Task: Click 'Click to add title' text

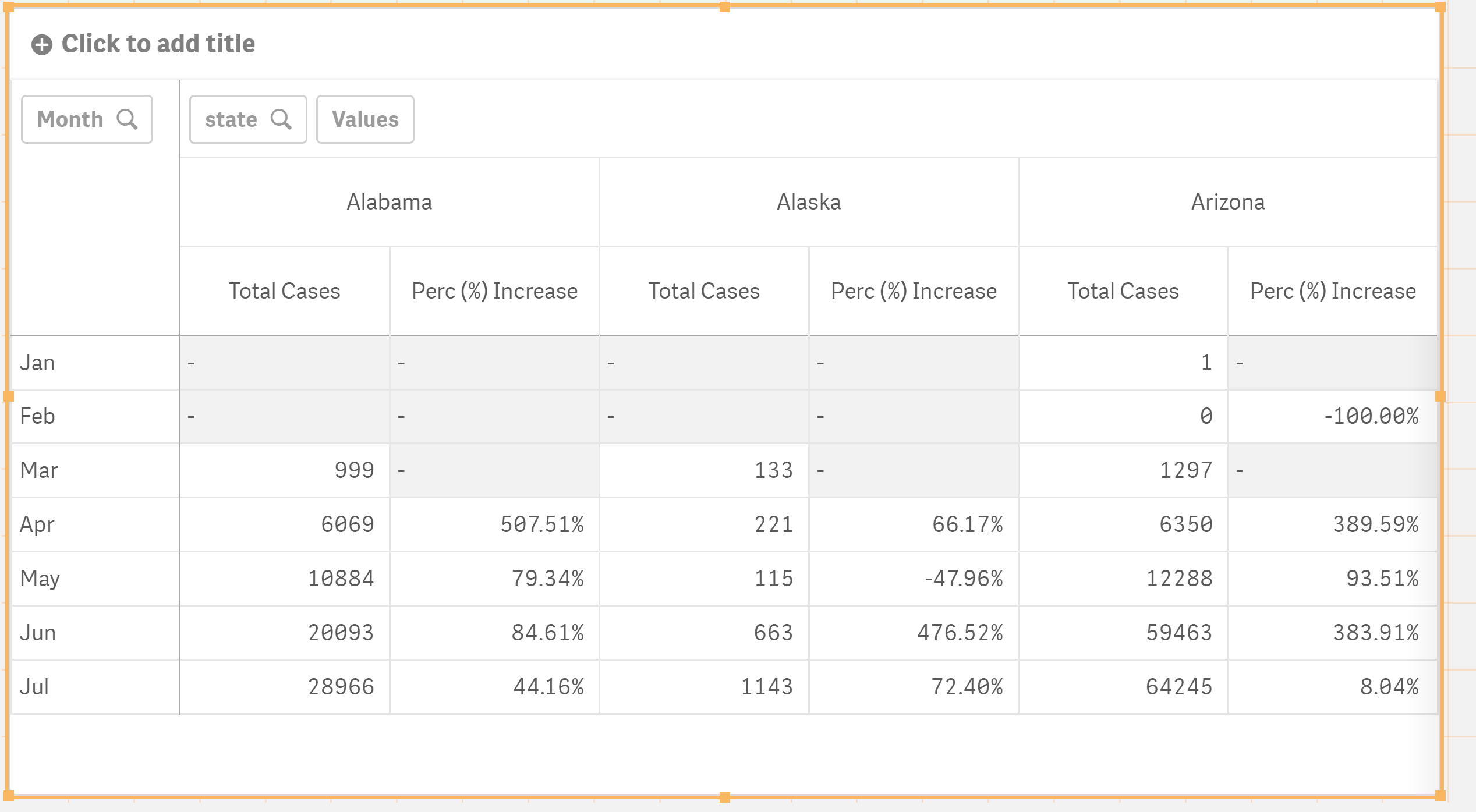Action: pos(158,44)
